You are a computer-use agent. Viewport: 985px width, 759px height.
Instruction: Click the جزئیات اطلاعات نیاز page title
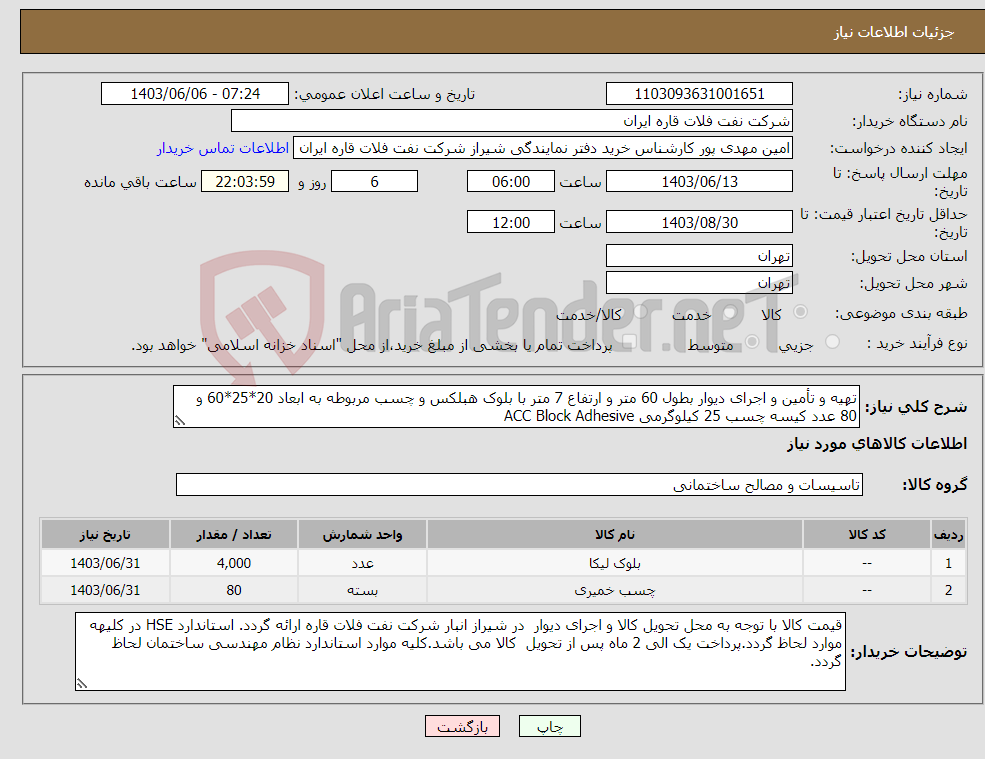pos(894,31)
